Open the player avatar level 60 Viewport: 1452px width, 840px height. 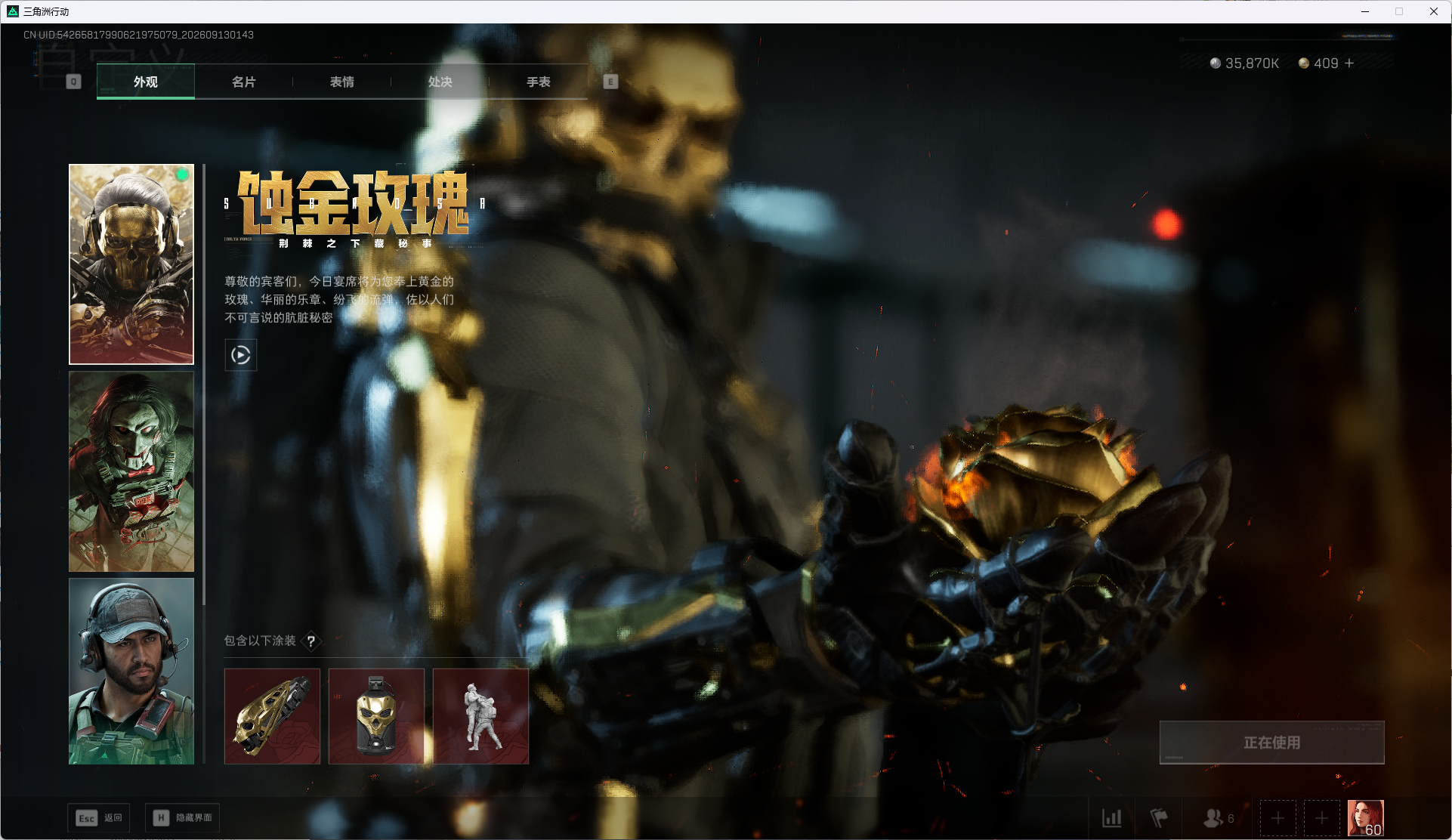coord(1366,818)
